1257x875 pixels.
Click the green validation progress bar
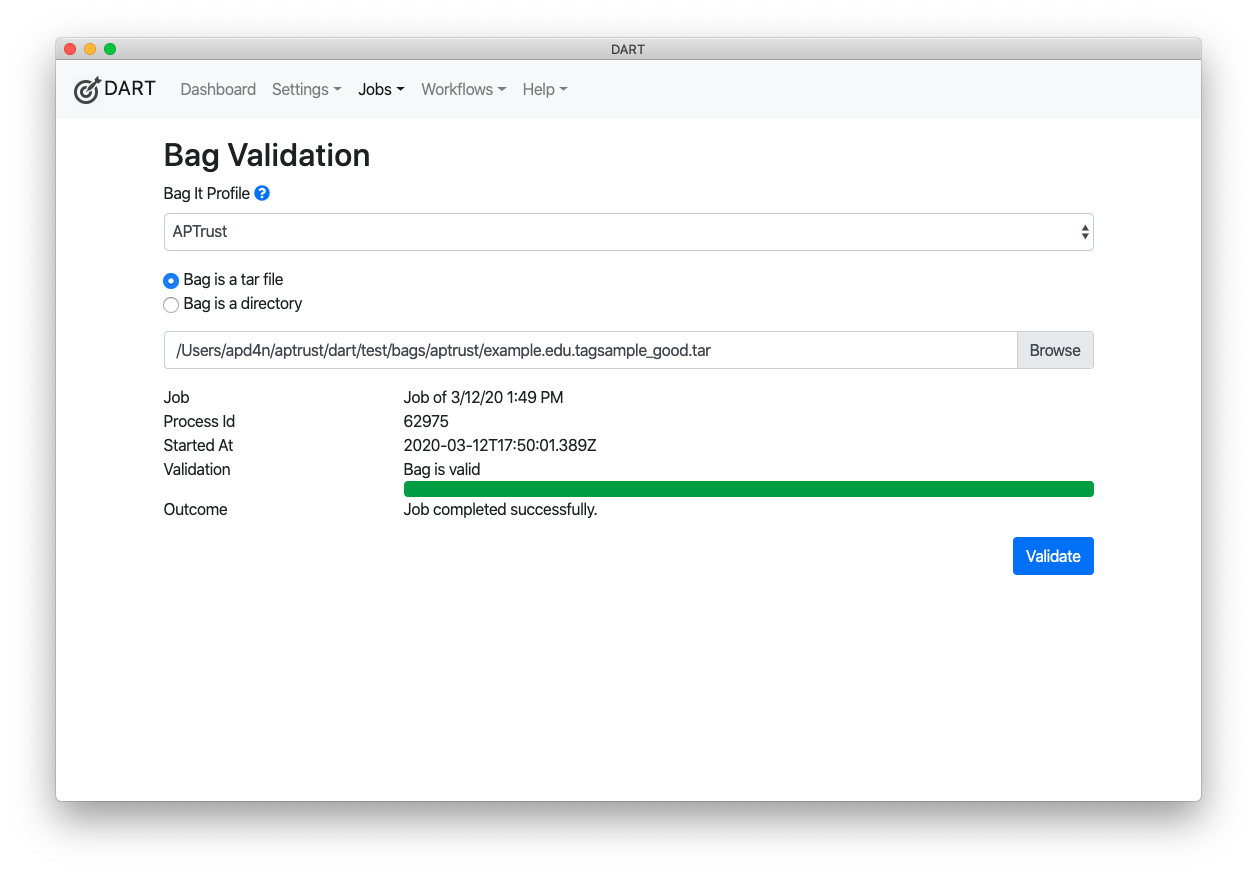748,488
